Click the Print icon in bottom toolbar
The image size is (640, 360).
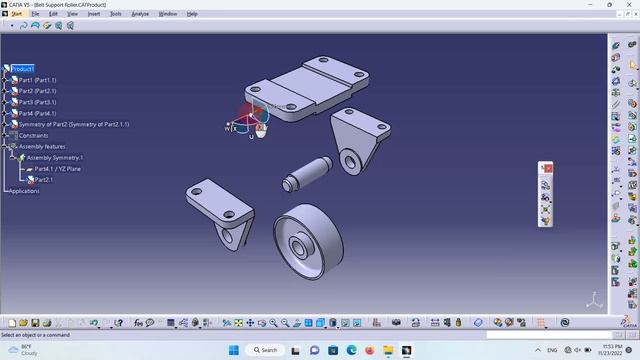coord(47,323)
